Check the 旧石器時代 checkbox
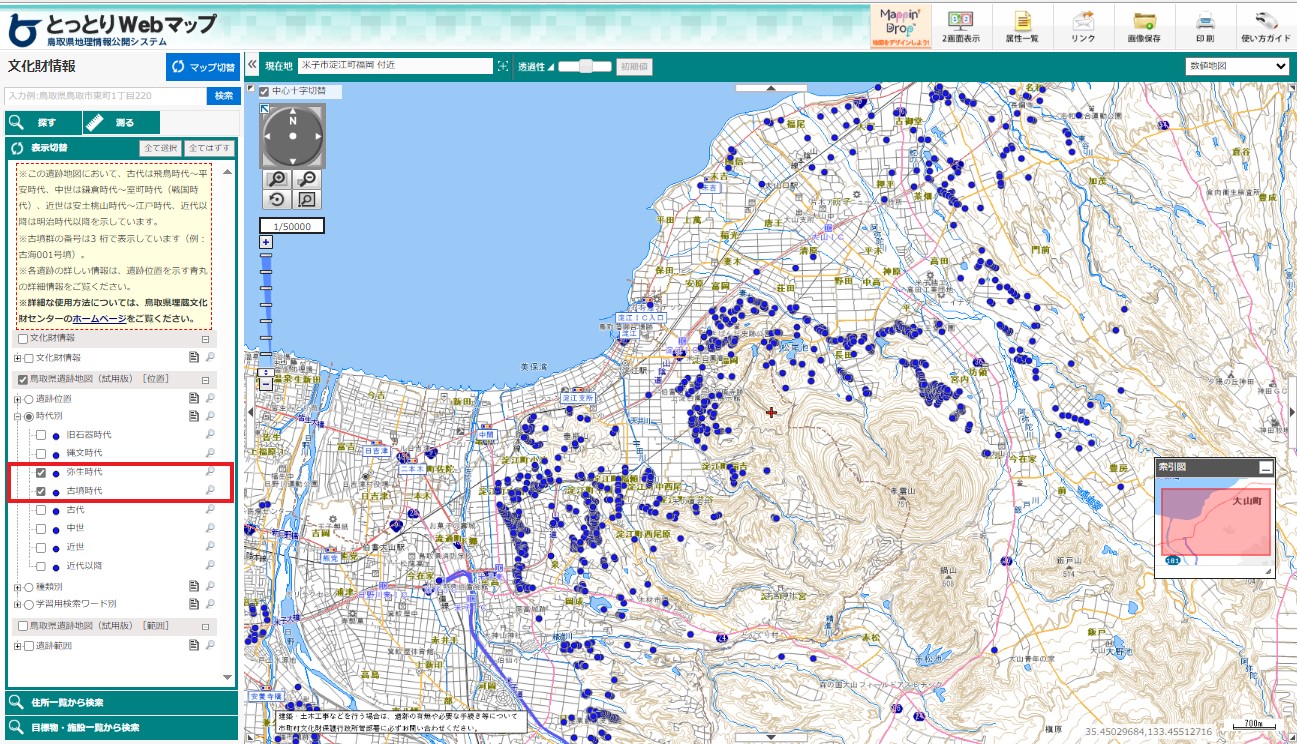Image resolution: width=1297 pixels, height=744 pixels. click(x=41, y=435)
